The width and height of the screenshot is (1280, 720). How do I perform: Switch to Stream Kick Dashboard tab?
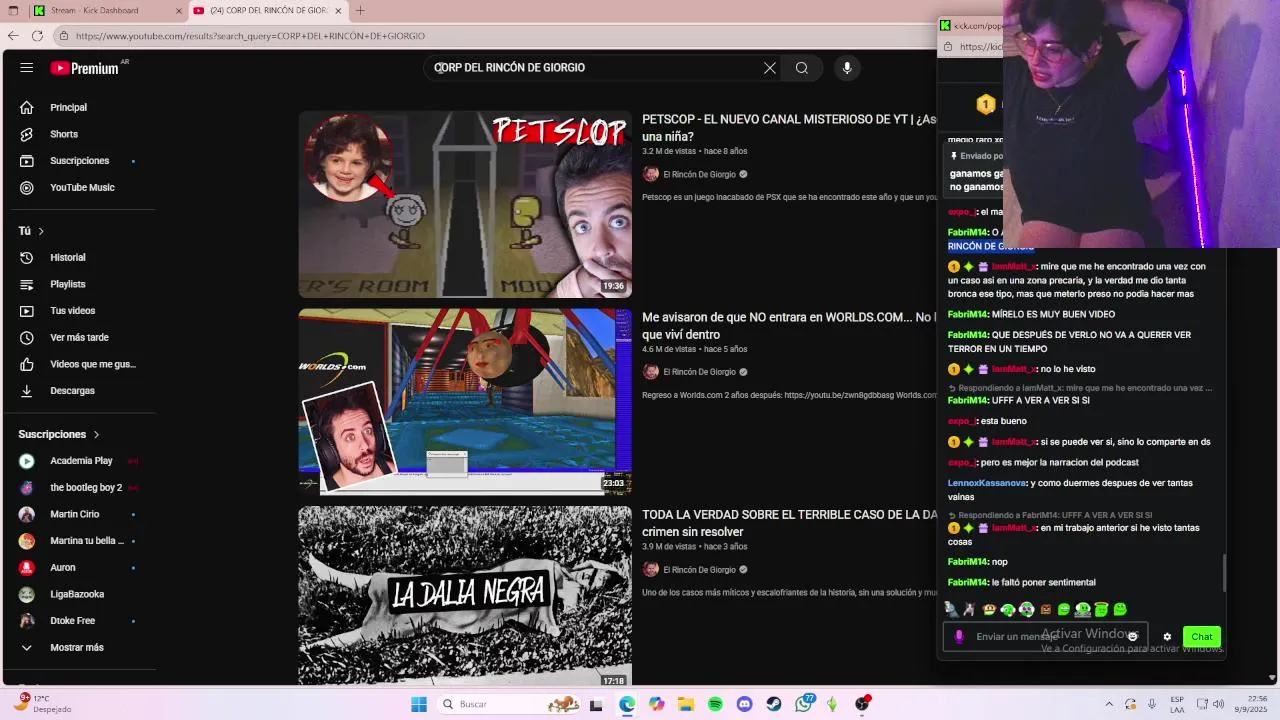106,11
